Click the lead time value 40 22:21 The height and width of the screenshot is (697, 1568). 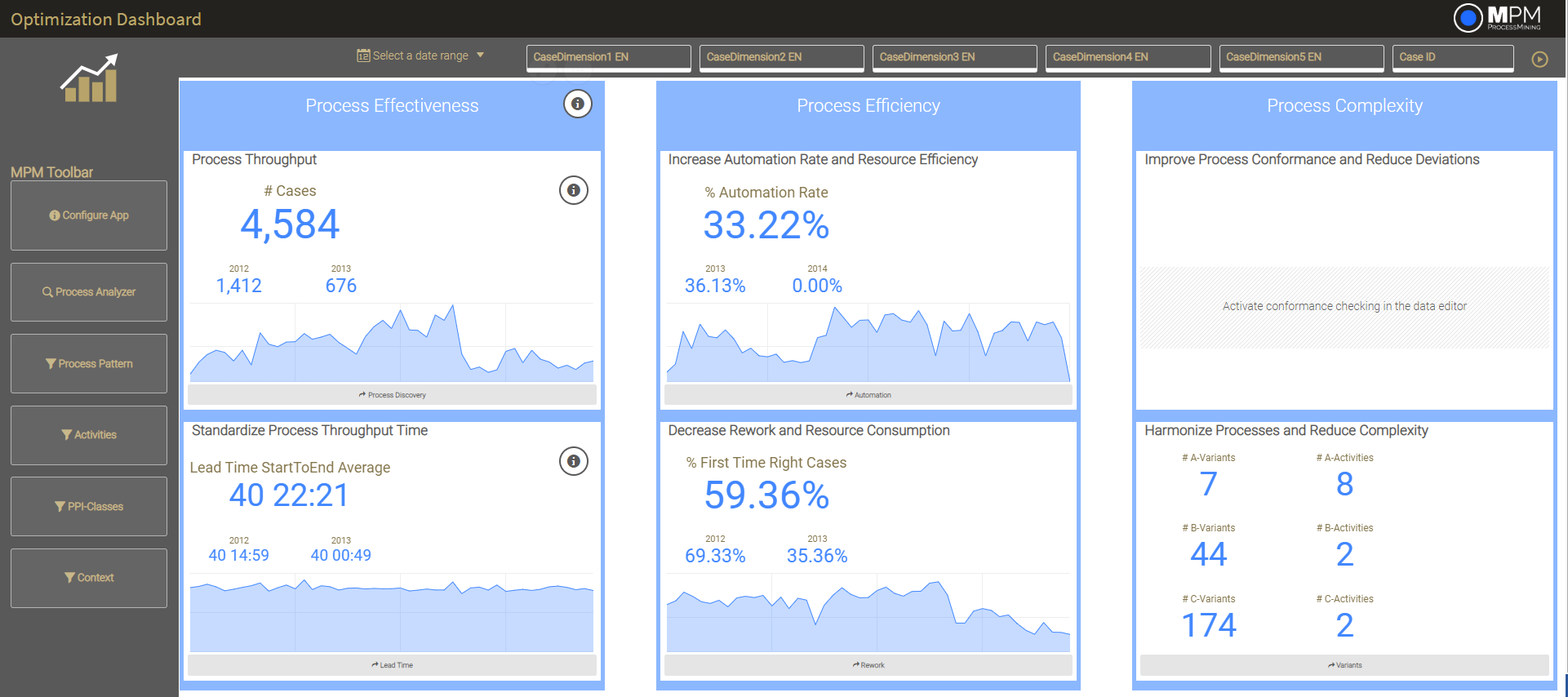289,495
